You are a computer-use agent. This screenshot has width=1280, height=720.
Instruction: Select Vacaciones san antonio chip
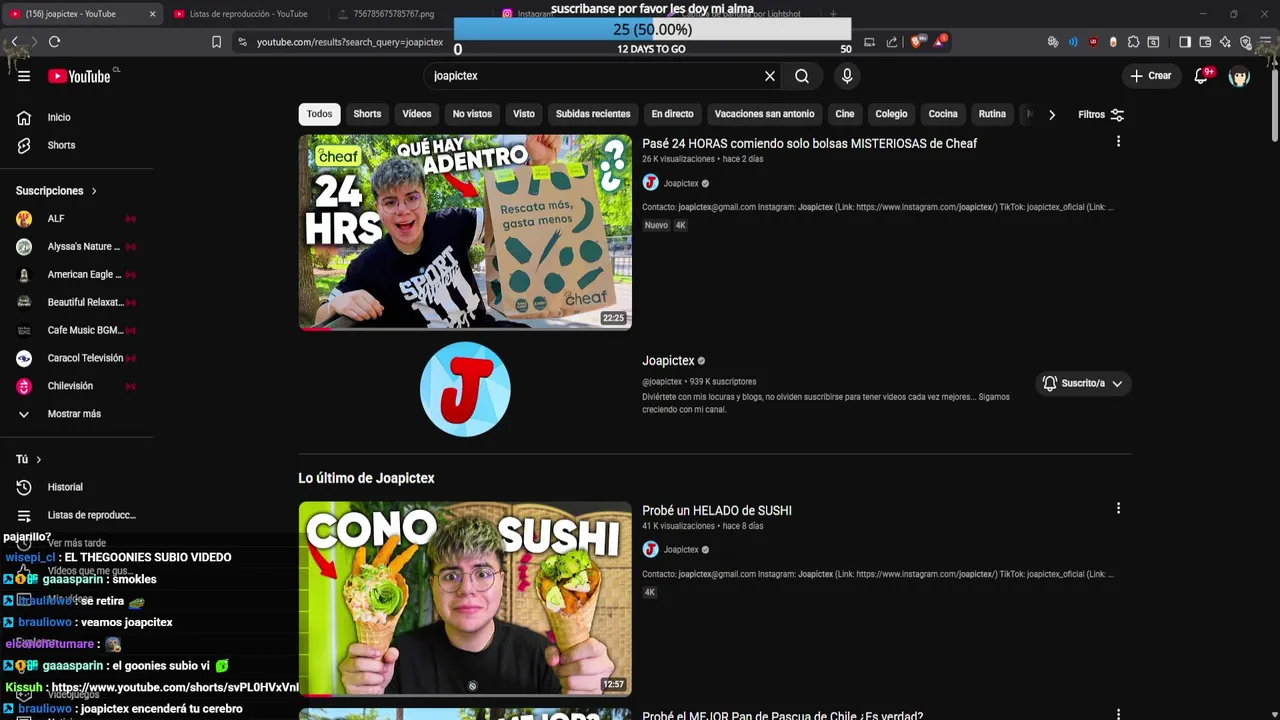click(764, 114)
